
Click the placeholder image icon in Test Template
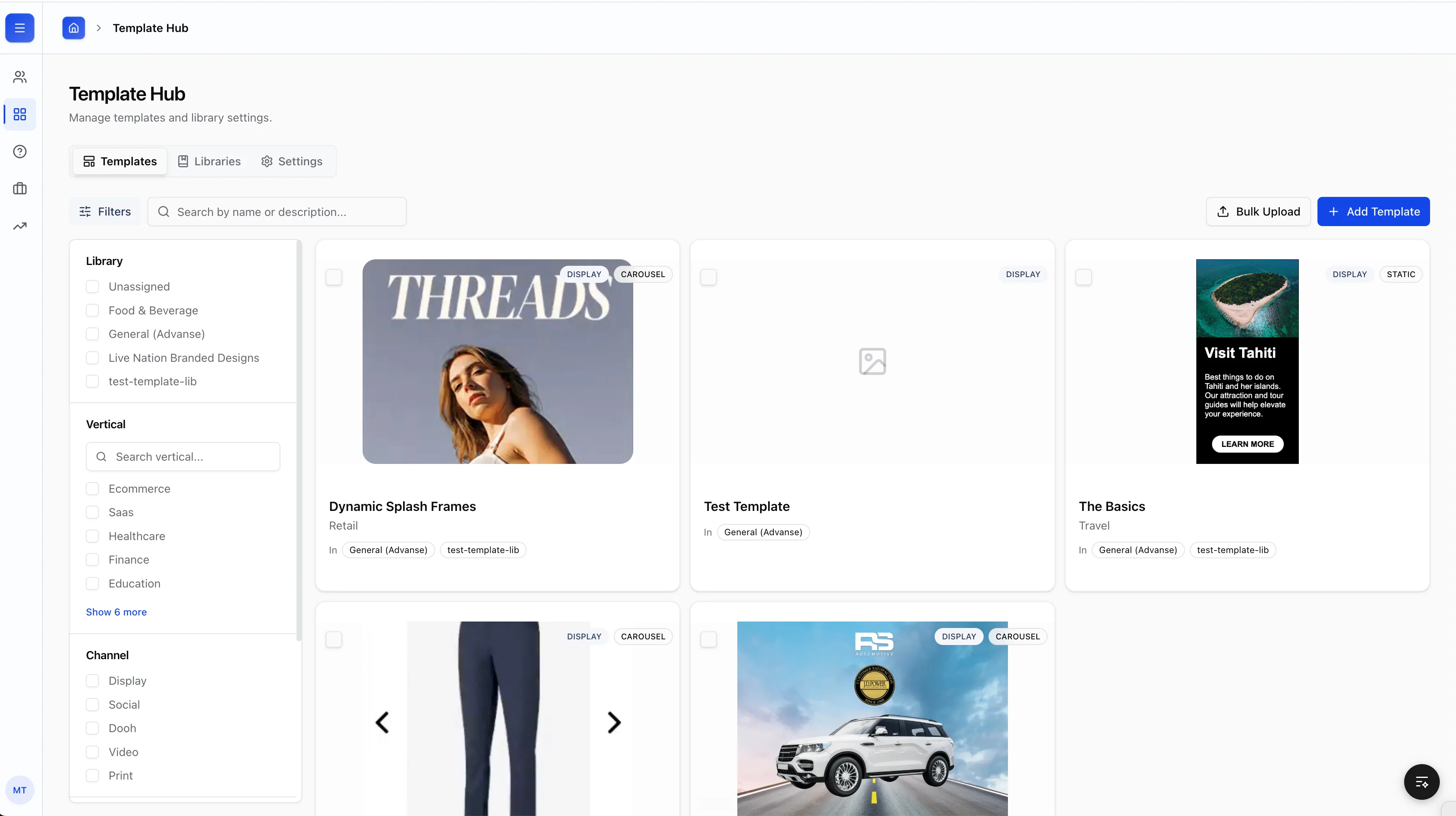pos(872,362)
